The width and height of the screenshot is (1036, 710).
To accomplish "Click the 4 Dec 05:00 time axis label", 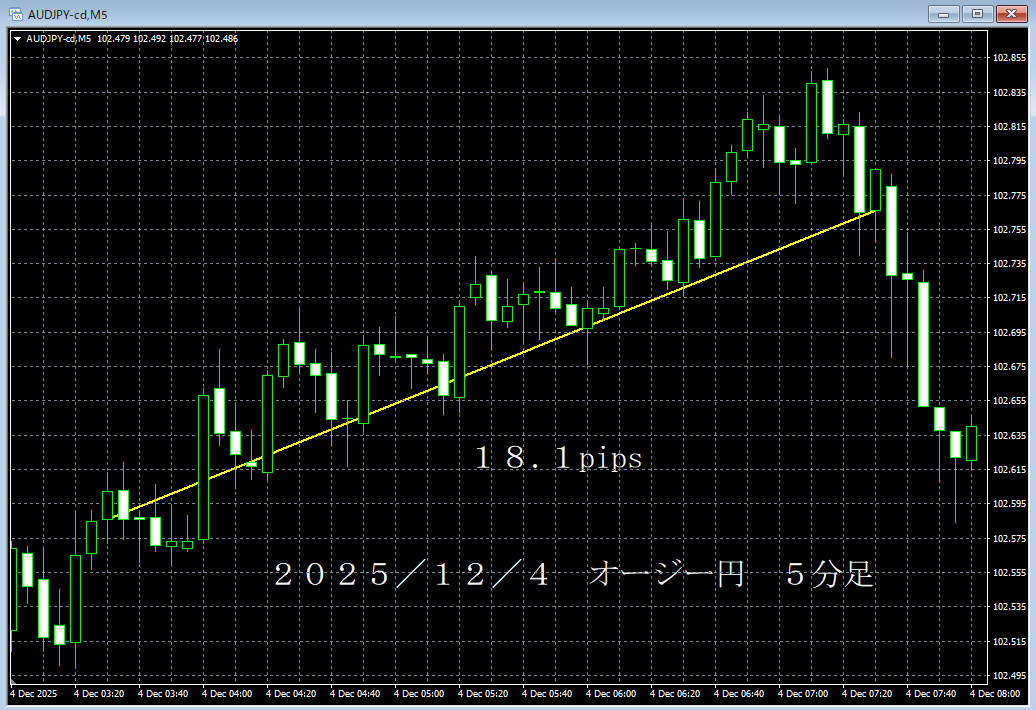I will click(x=419, y=693).
